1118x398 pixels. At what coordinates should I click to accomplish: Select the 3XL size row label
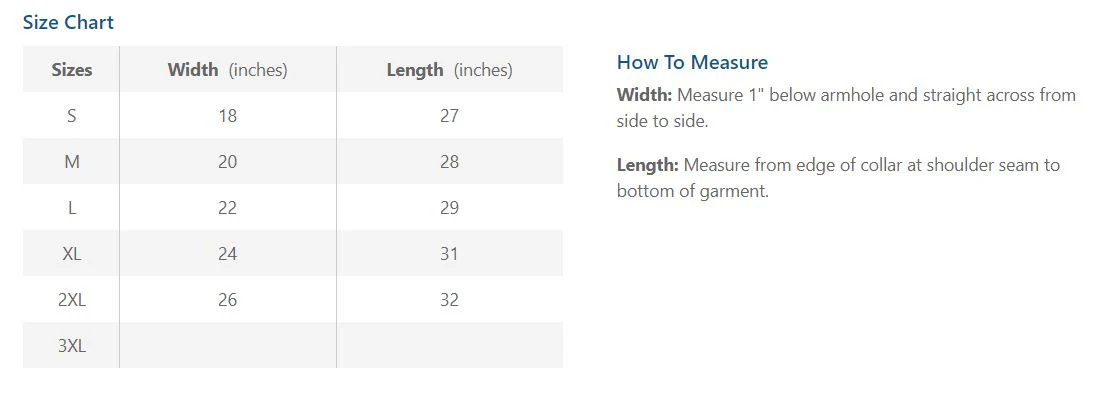point(71,346)
